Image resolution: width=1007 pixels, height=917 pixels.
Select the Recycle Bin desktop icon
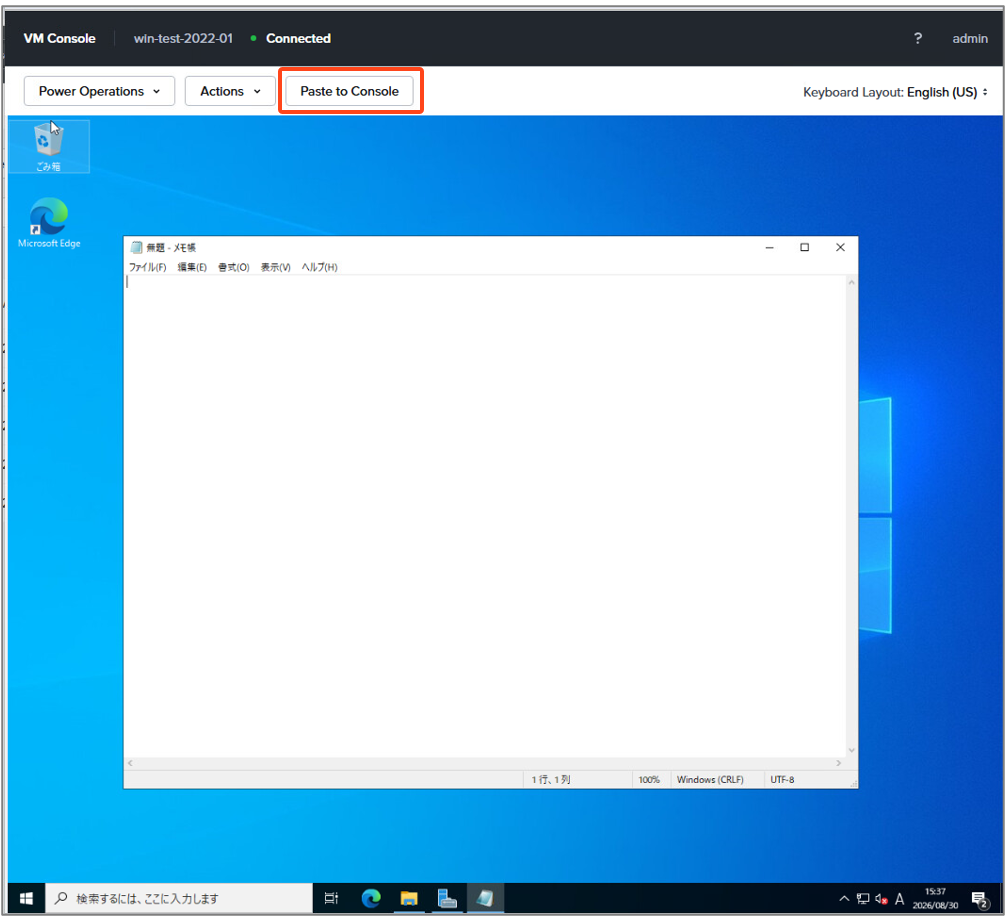(x=48, y=146)
